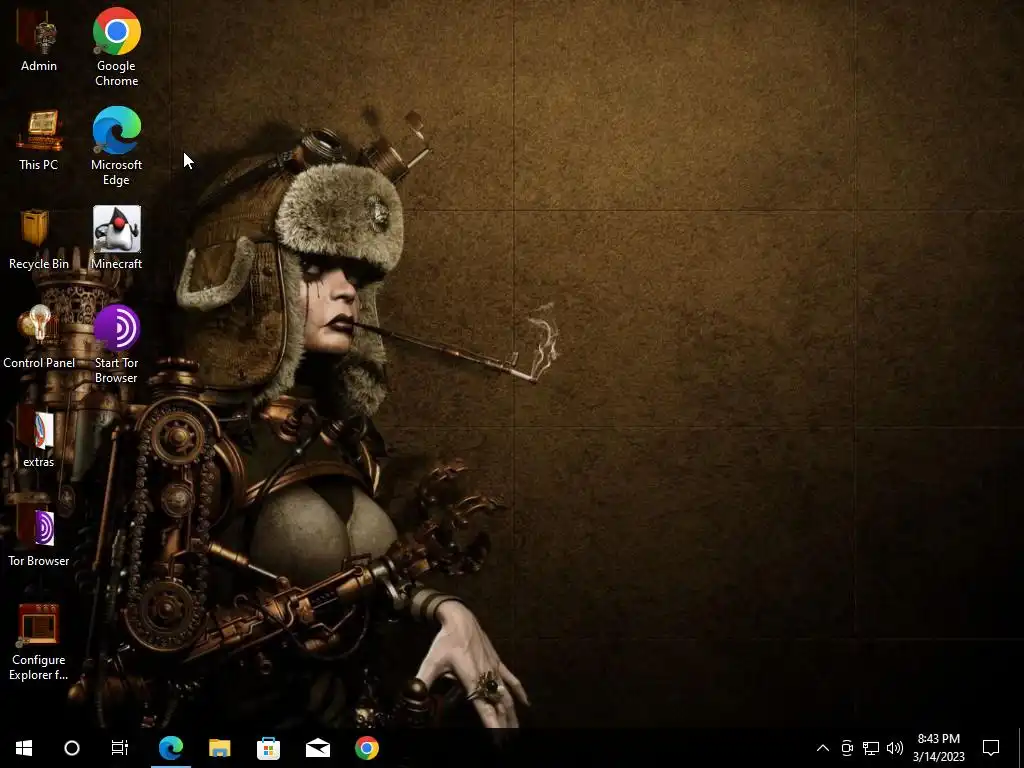Open File Explorer from the taskbar
Viewport: 1024px width, 768px height.
(x=219, y=748)
